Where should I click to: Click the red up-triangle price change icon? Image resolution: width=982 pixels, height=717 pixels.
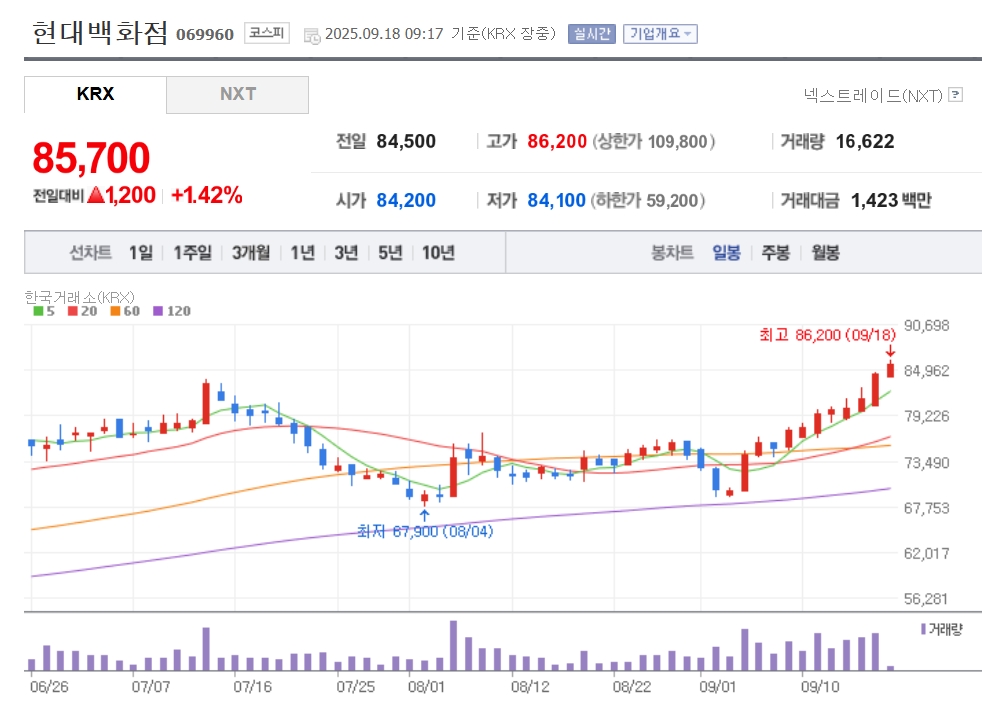(96, 195)
